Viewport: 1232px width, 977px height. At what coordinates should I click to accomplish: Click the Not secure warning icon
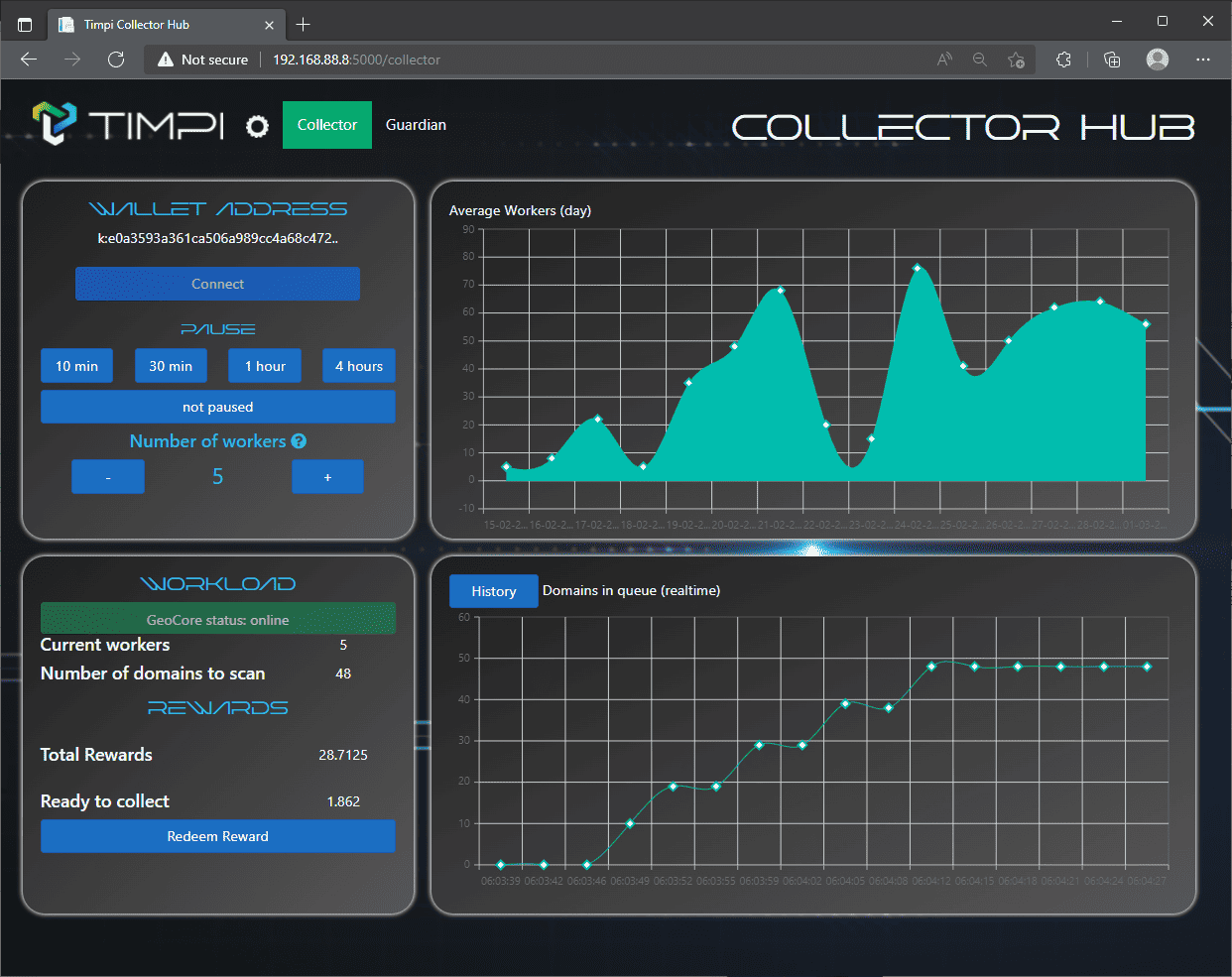click(166, 60)
